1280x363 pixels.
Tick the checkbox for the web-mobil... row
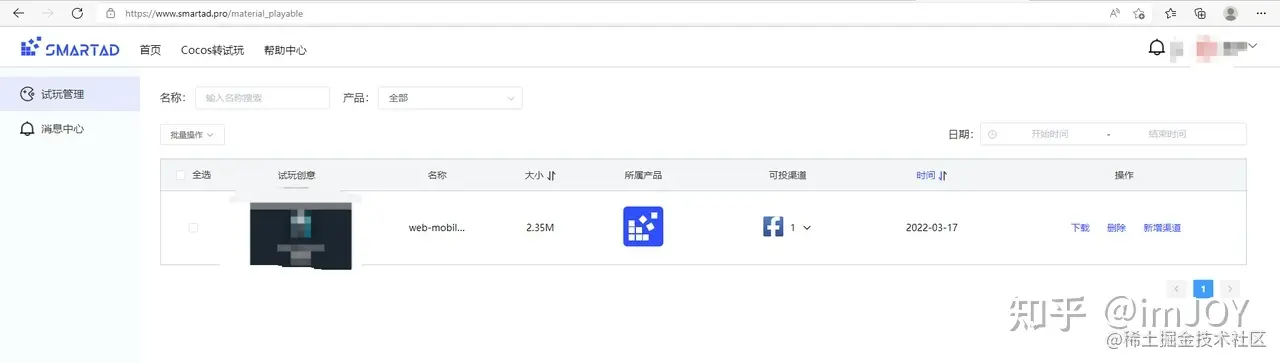[193, 228]
